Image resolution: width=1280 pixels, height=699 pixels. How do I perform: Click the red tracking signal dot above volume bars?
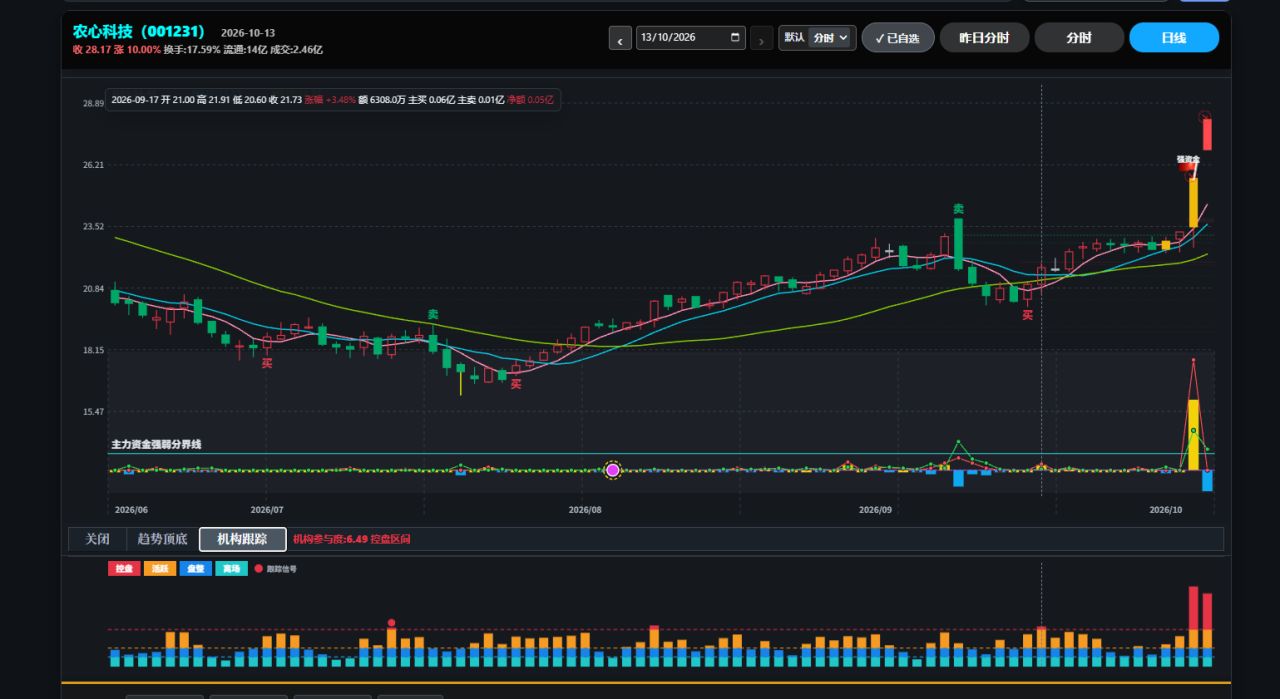coord(391,622)
